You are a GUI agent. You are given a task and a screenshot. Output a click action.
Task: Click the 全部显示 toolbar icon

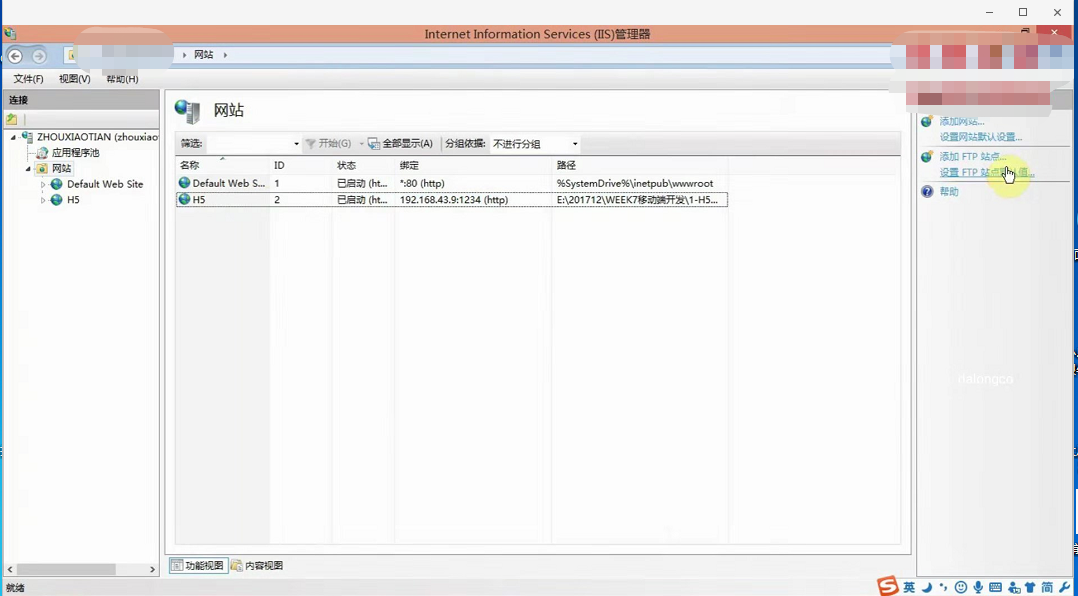(374, 144)
